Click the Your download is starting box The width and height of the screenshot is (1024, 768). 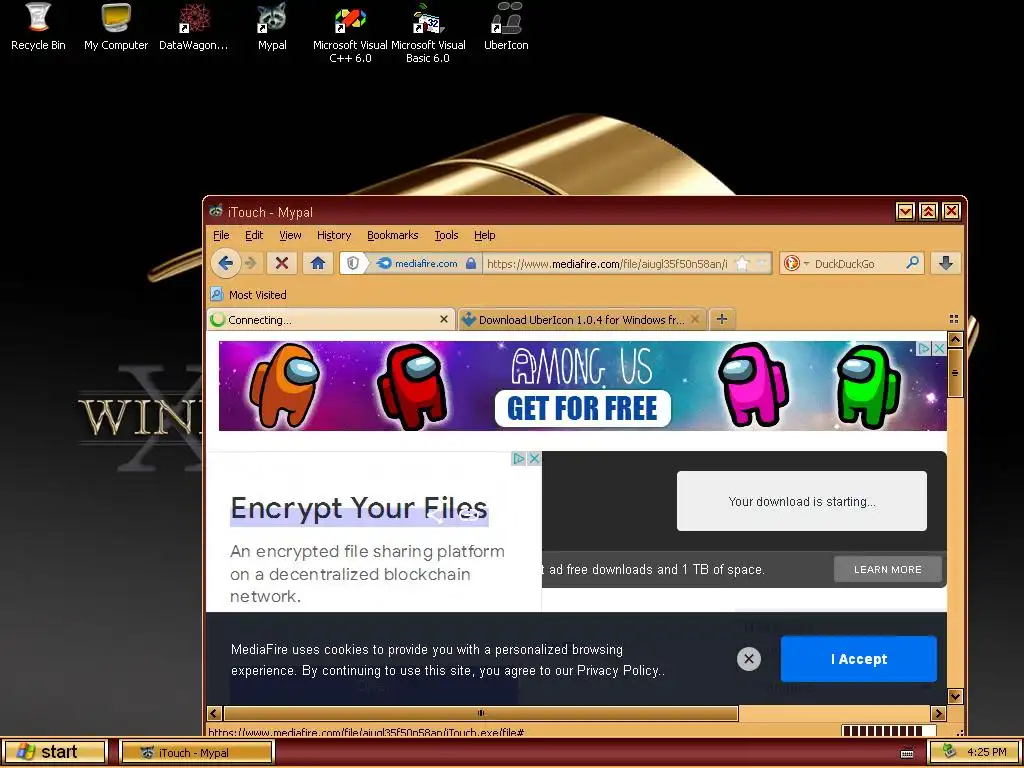coord(801,501)
